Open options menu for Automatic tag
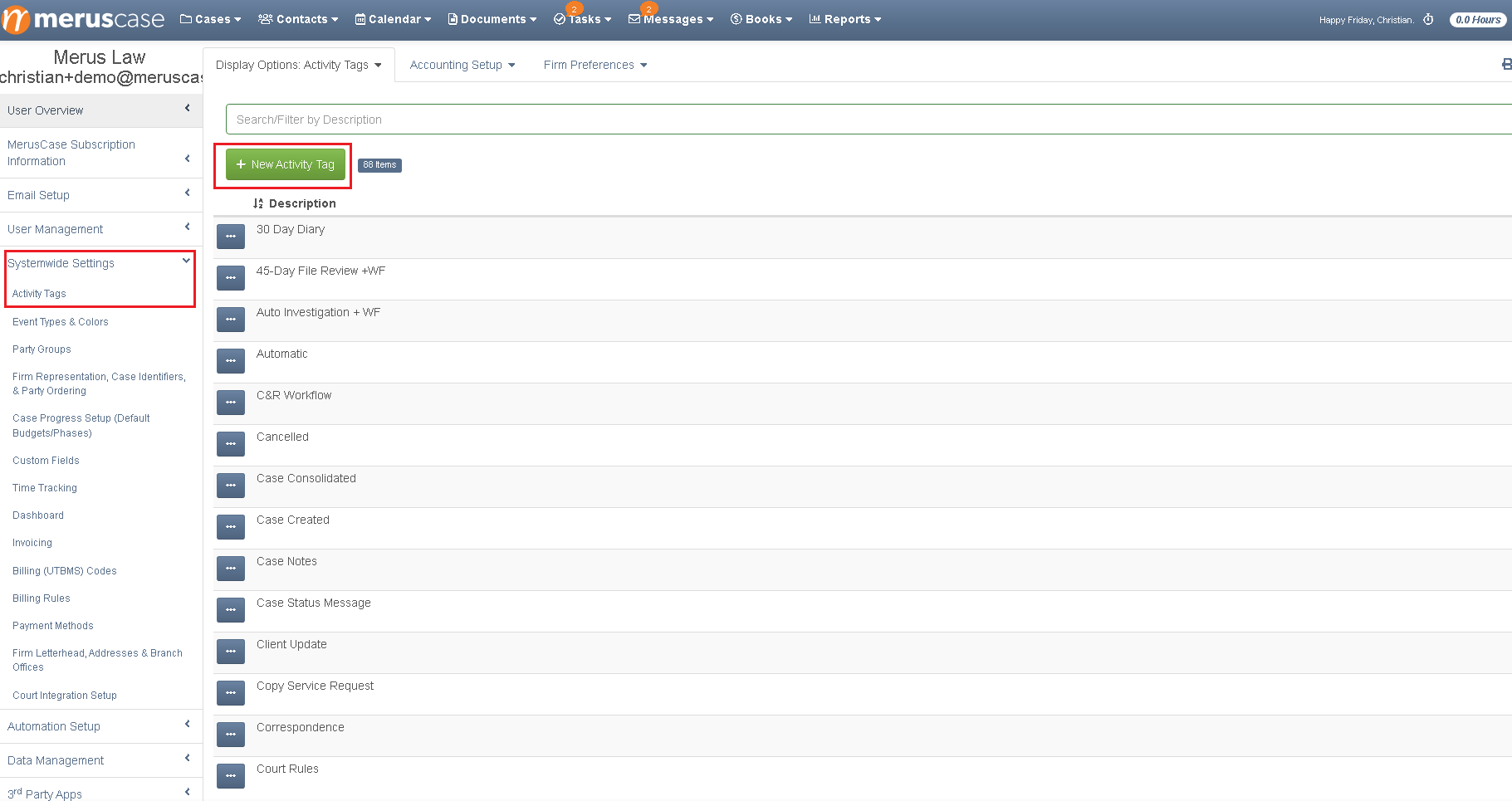The image size is (1512, 801). point(231,361)
